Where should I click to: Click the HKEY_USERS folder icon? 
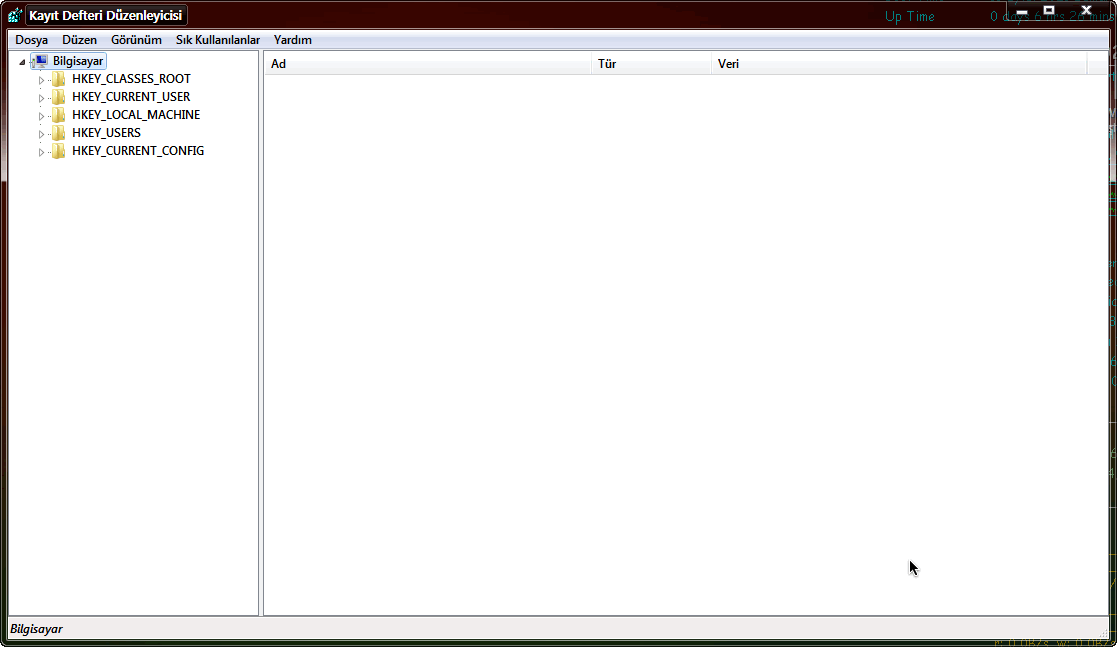[x=58, y=133]
